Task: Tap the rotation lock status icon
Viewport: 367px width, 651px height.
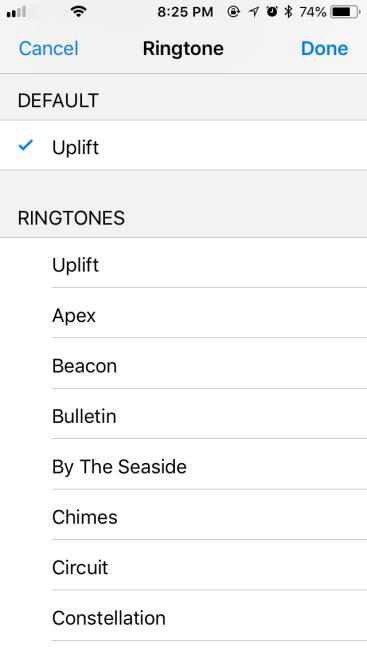Action: coord(234,12)
